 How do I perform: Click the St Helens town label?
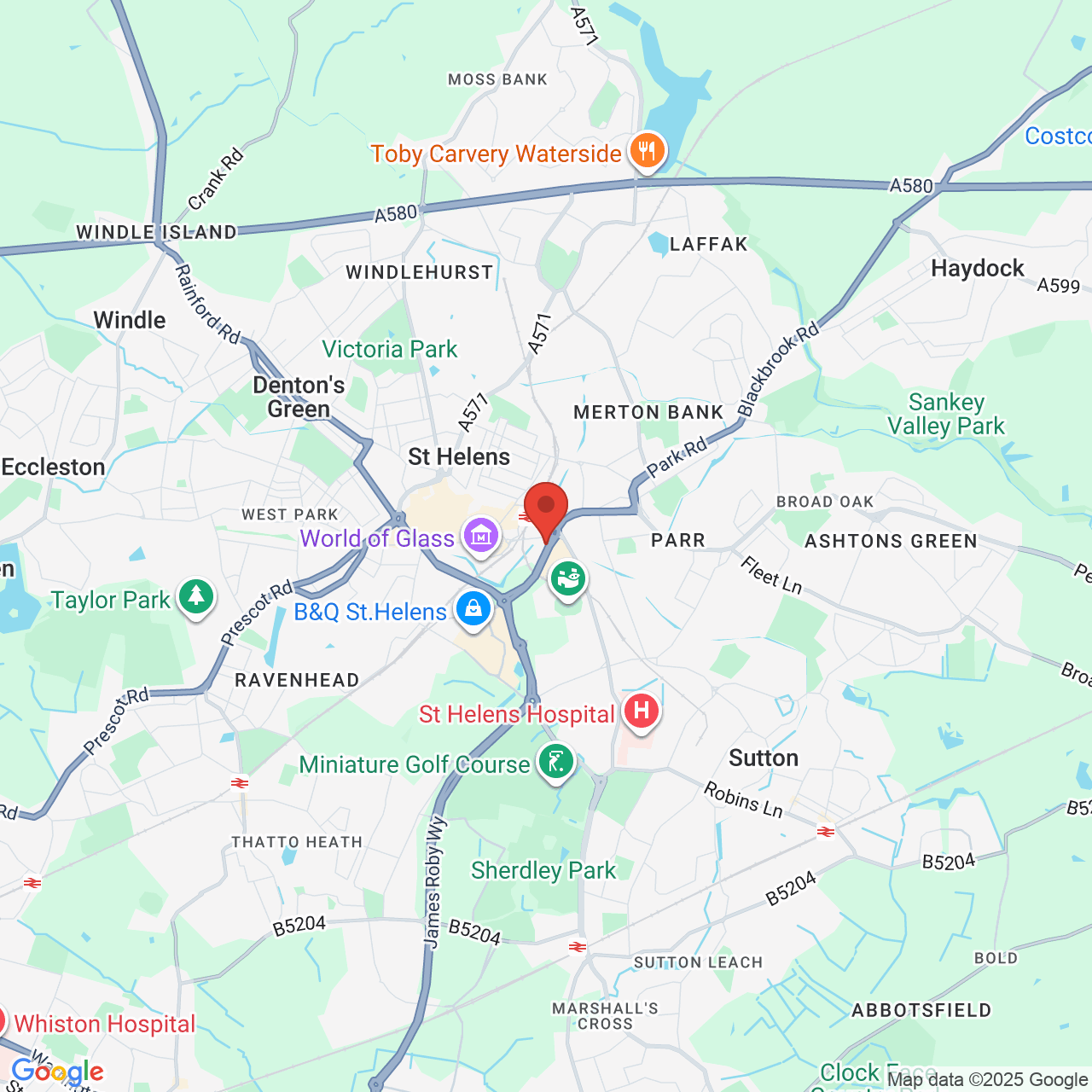click(459, 456)
